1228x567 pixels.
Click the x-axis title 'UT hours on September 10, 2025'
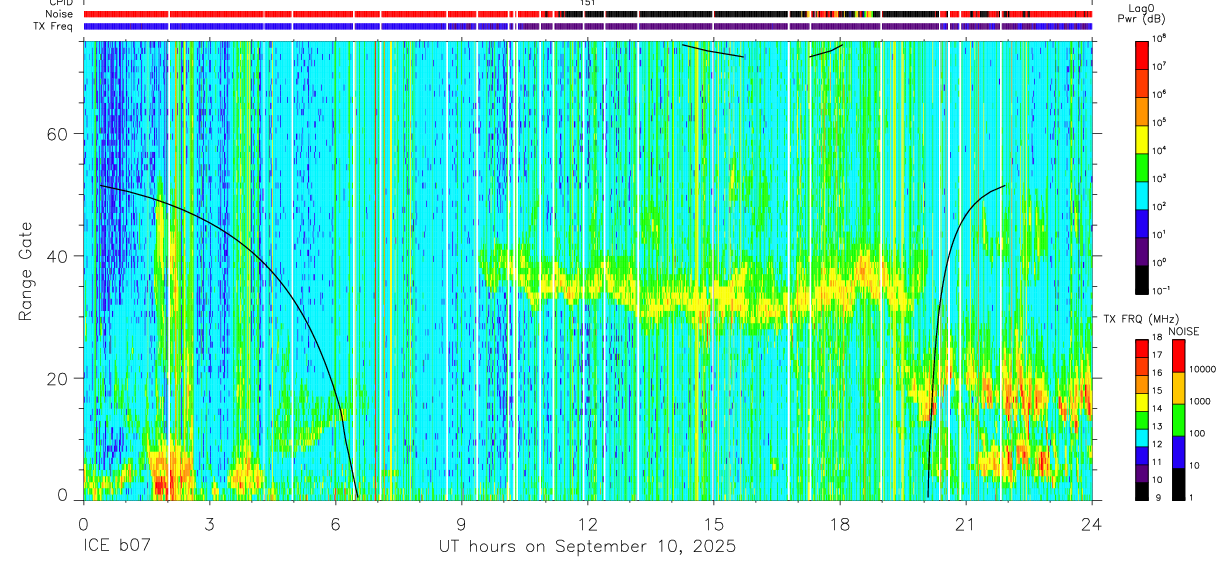588,547
